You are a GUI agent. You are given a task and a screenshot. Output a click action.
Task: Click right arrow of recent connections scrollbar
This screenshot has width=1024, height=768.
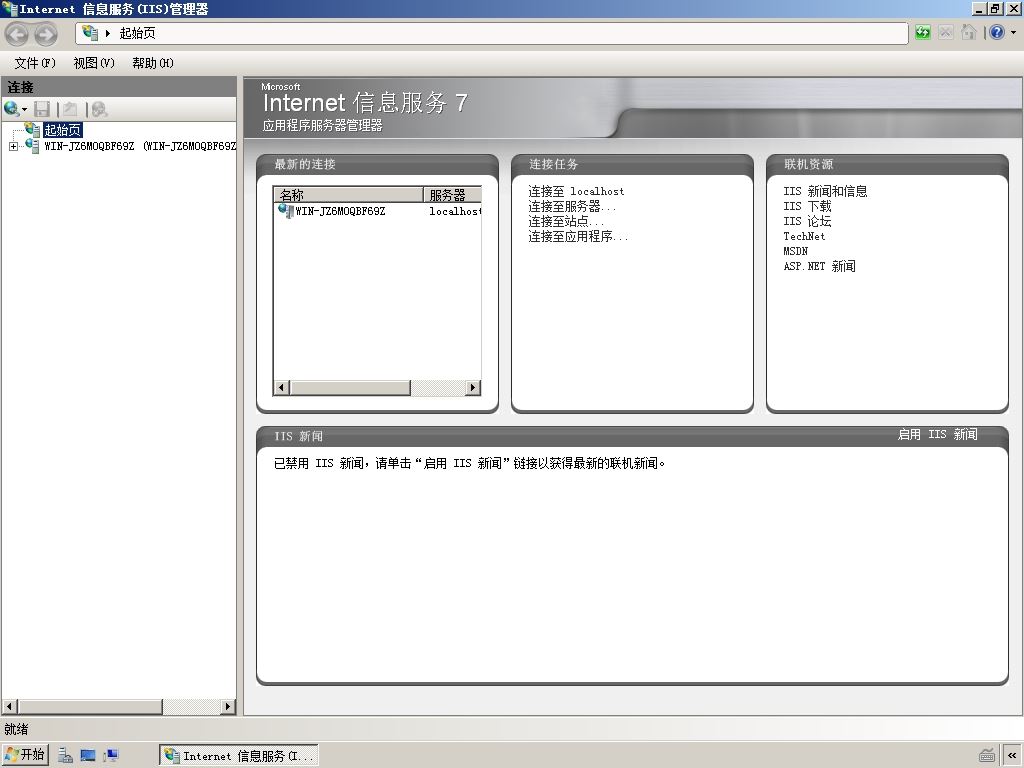click(473, 387)
